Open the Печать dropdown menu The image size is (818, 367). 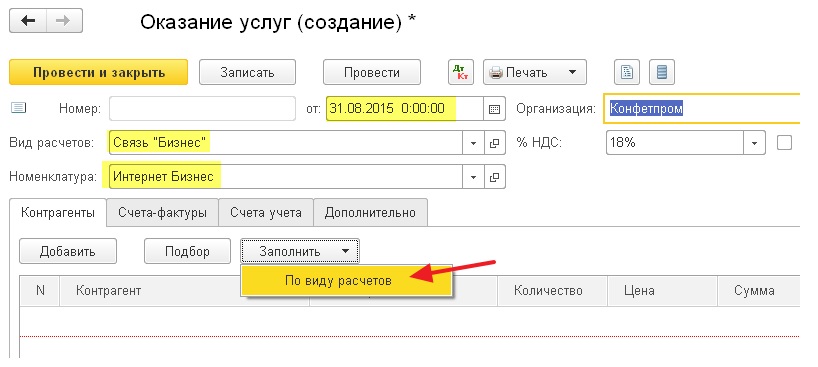point(535,72)
